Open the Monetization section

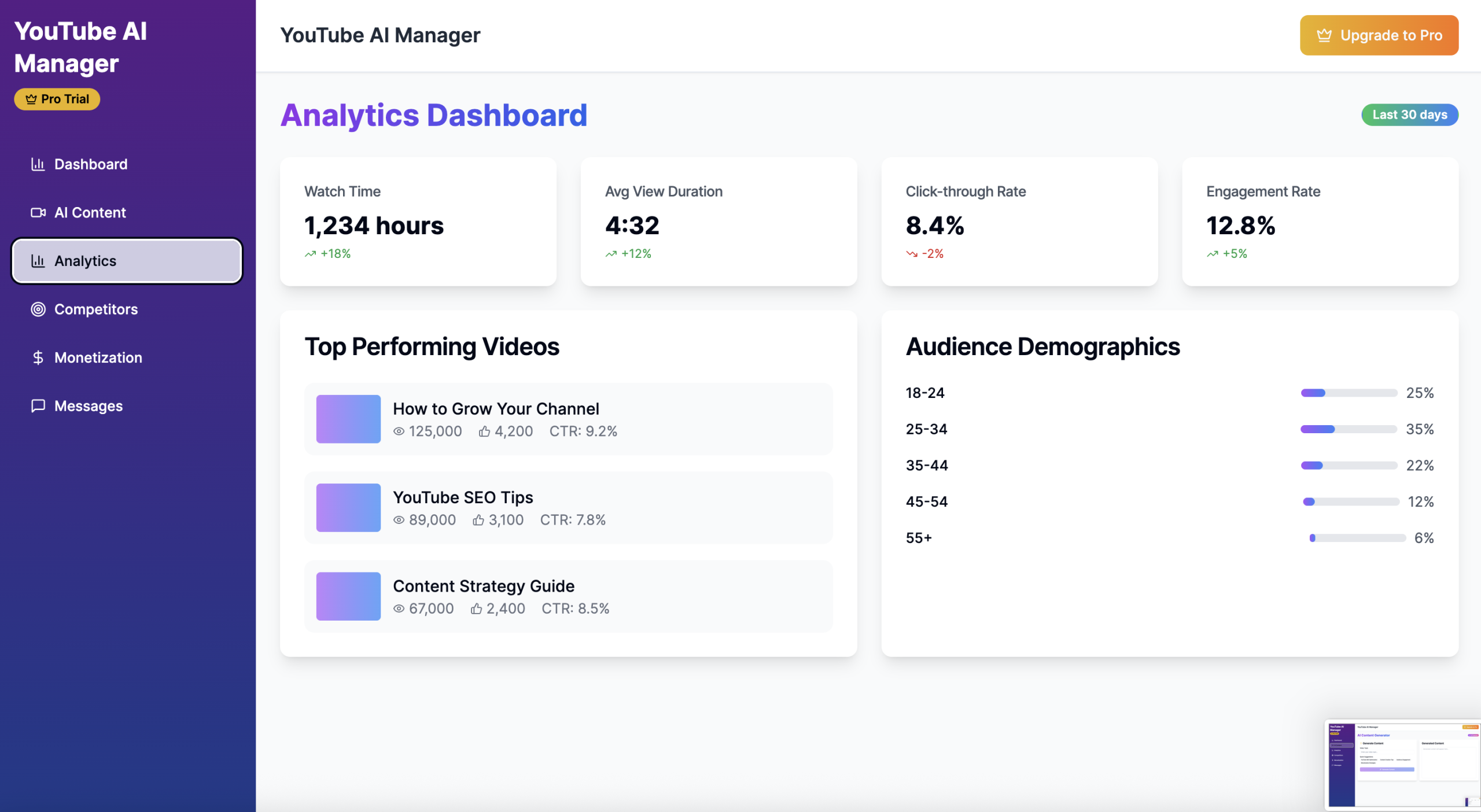127,357
